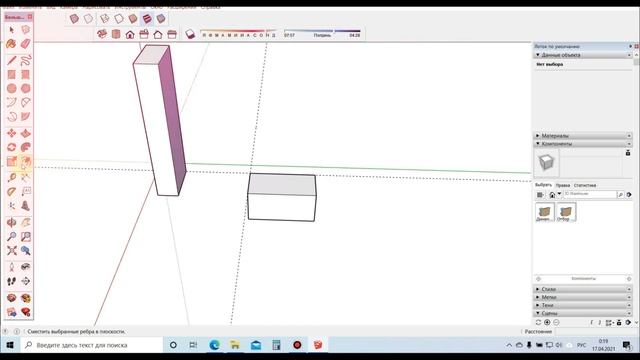
Task: Click the Zoom Extents tool
Action: [x=11, y=251]
